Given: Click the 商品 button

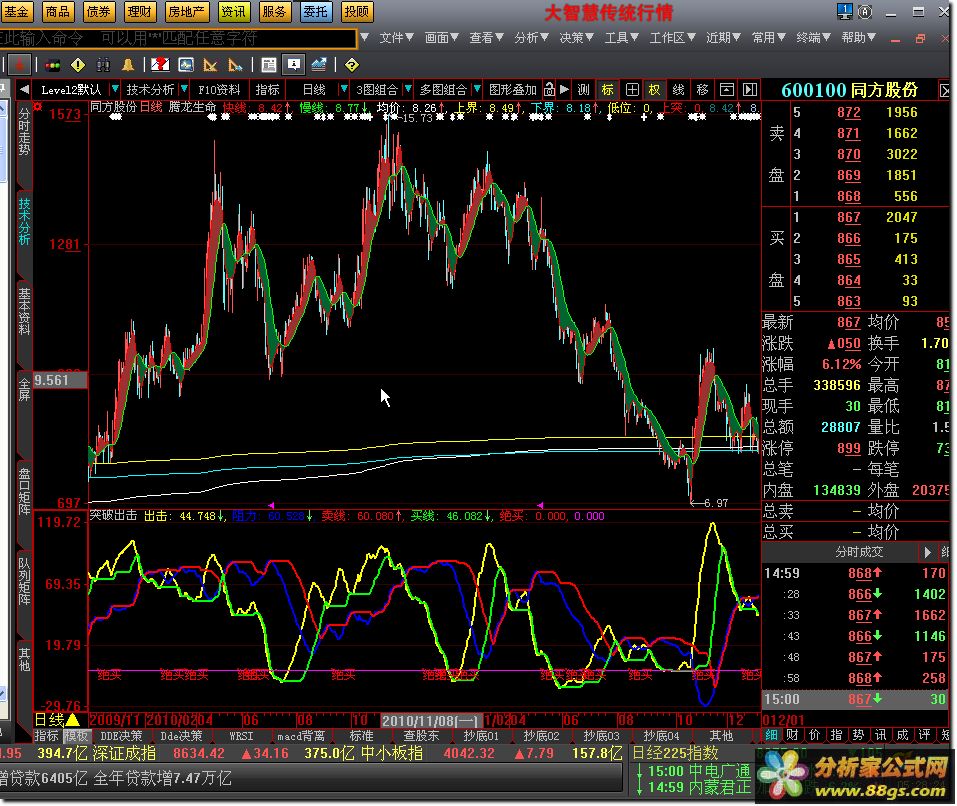Looking at the screenshot, I should click(57, 12).
